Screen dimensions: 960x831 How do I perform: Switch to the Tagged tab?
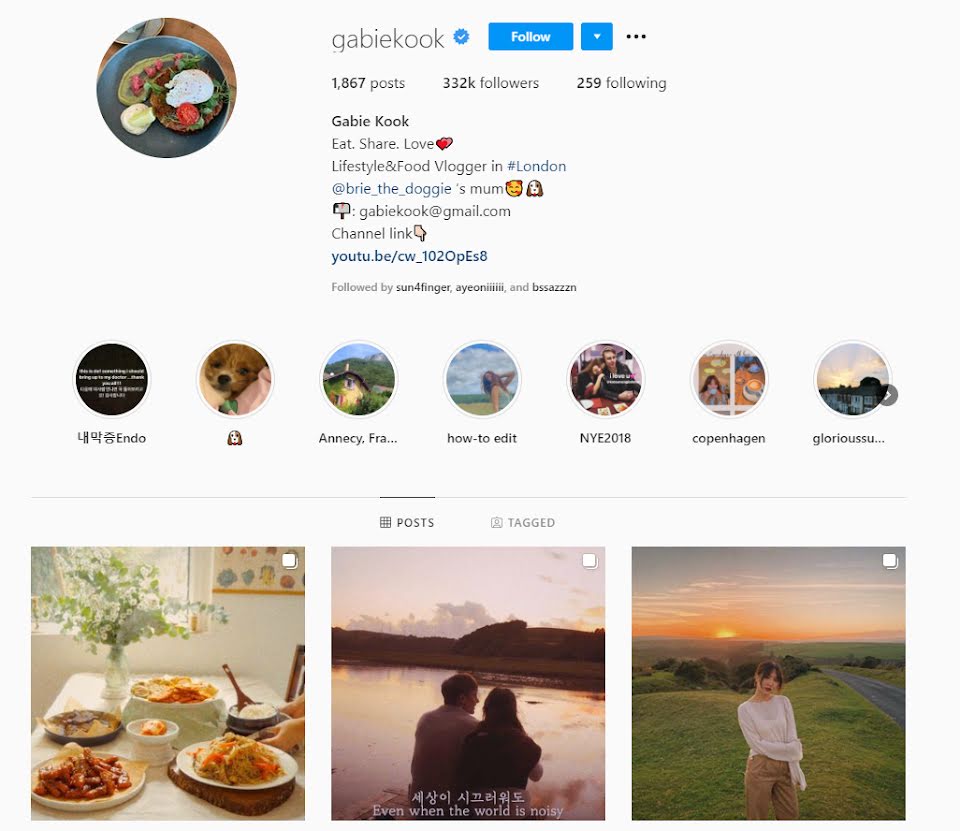tap(523, 522)
